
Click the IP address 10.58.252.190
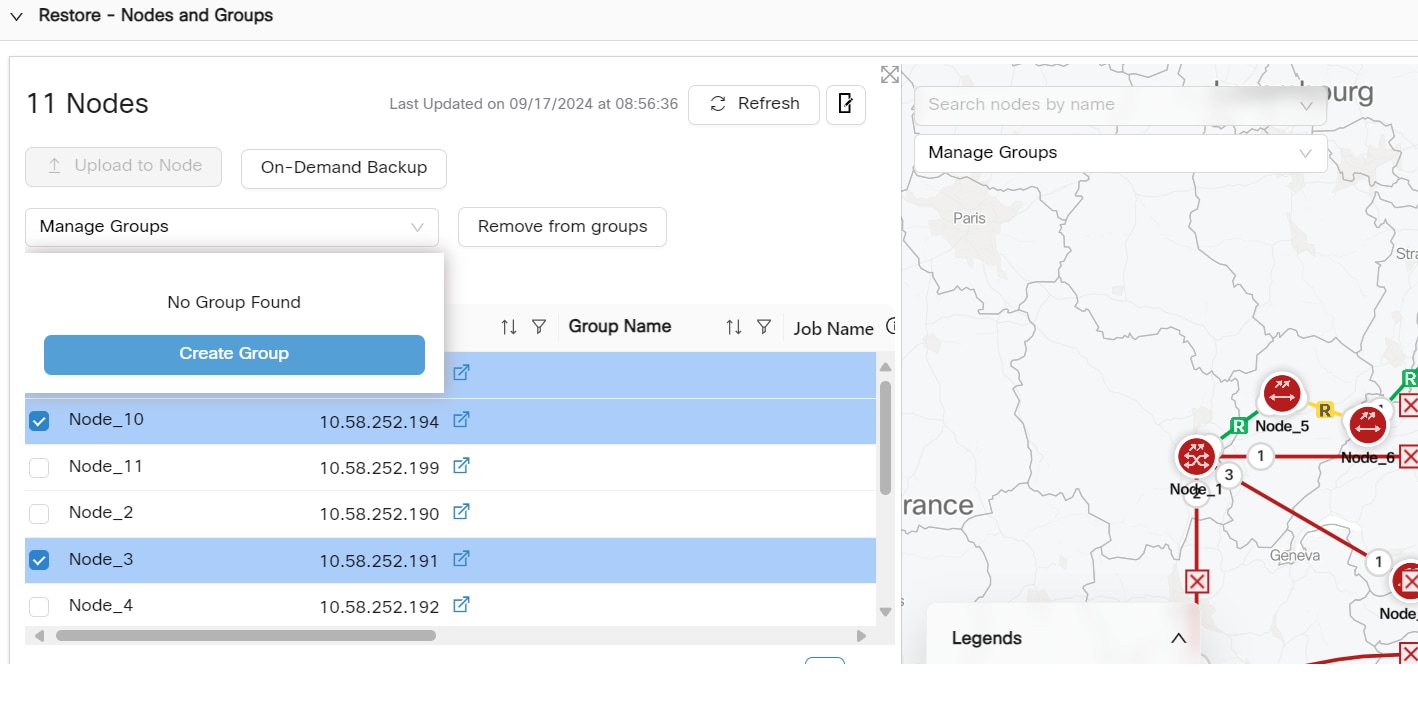point(379,514)
